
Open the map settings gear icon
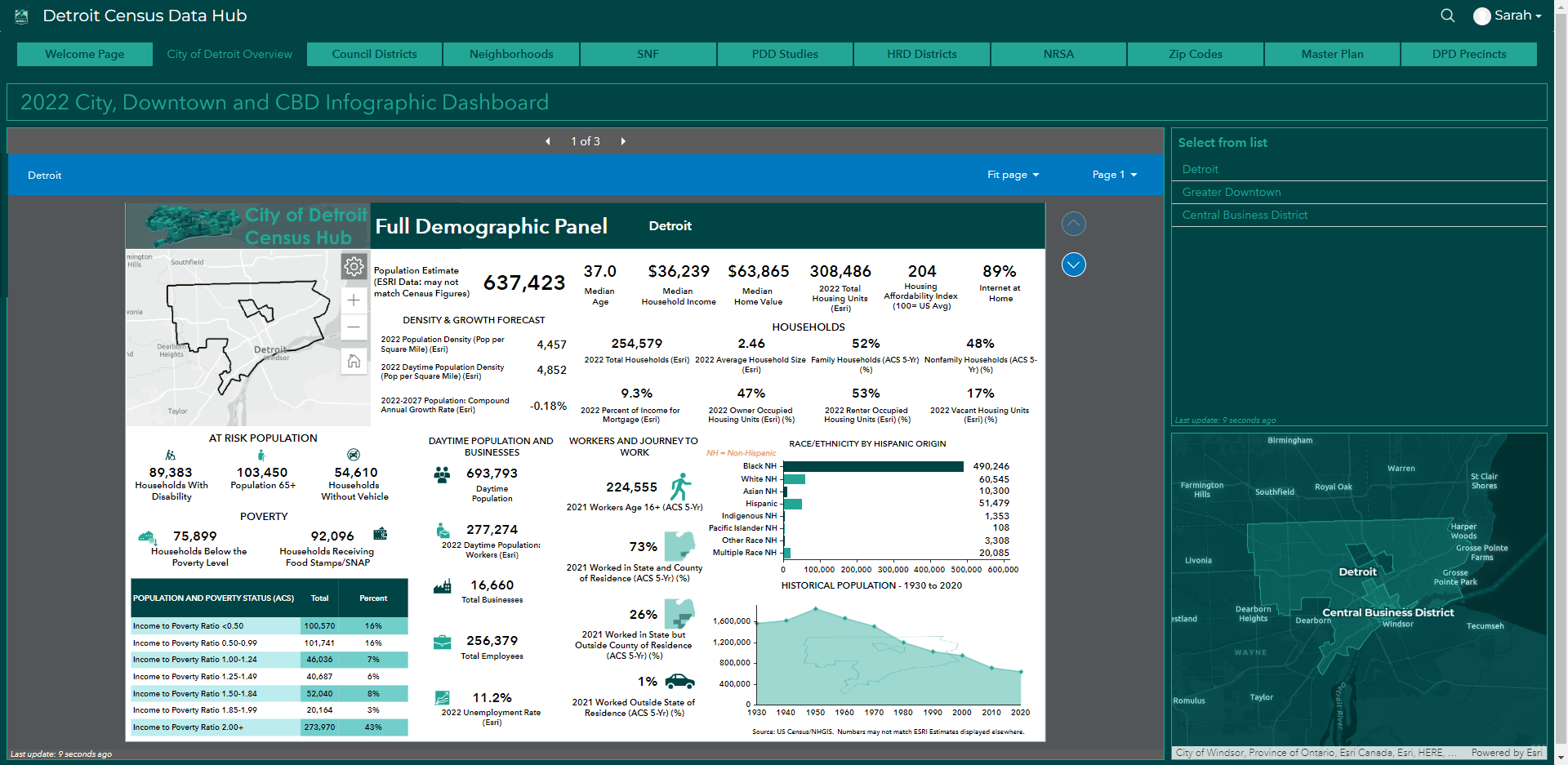click(354, 266)
